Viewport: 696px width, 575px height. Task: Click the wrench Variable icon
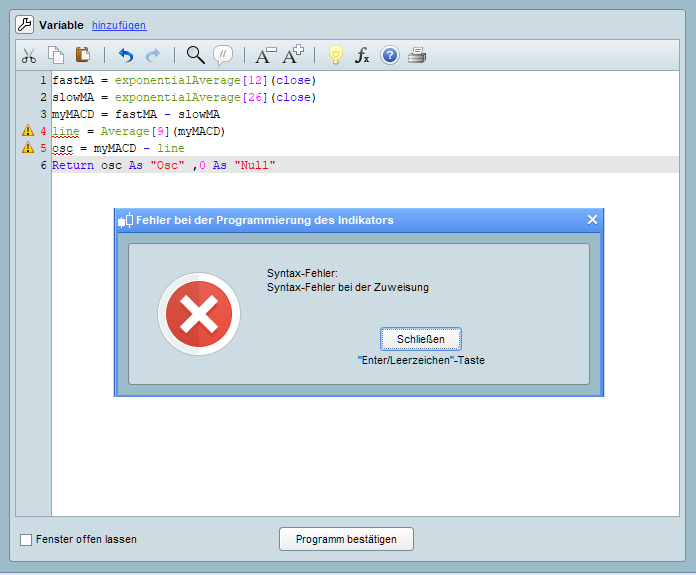click(x=24, y=25)
